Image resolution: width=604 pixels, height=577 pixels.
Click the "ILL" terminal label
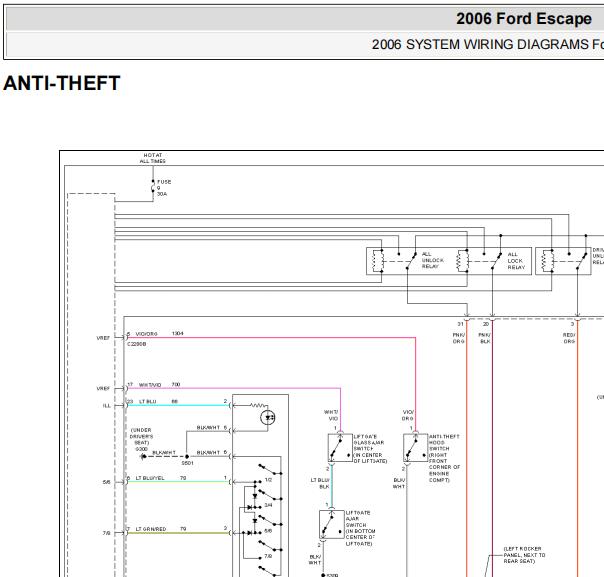[x=107, y=406]
